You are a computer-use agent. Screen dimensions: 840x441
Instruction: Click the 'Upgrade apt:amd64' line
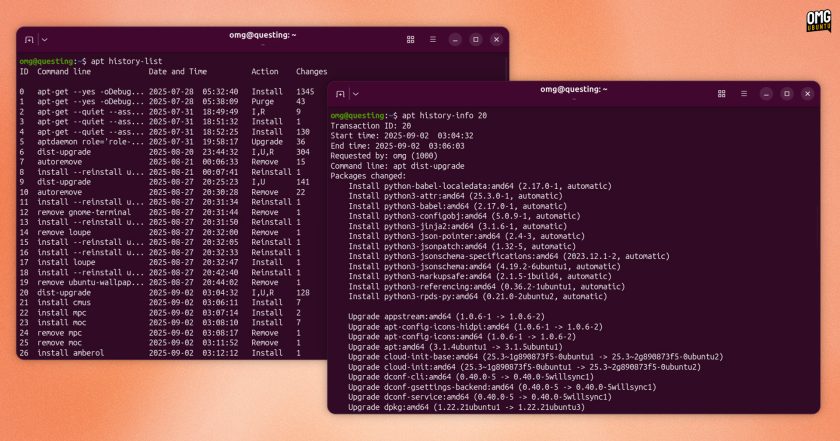[x=455, y=347]
